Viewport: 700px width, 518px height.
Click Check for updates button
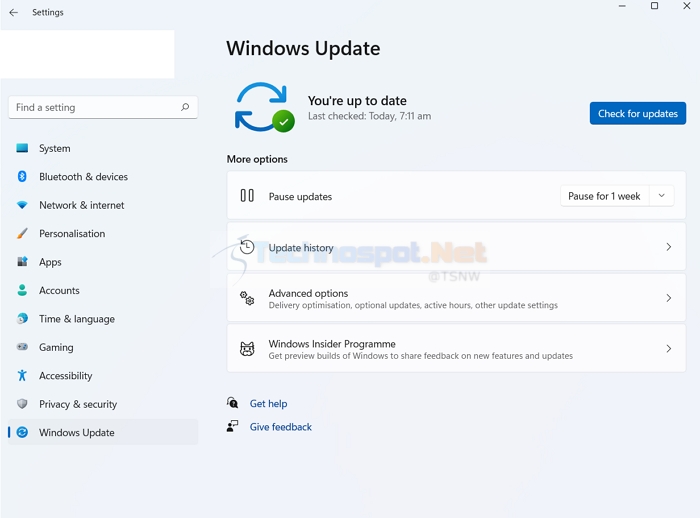[x=638, y=113]
